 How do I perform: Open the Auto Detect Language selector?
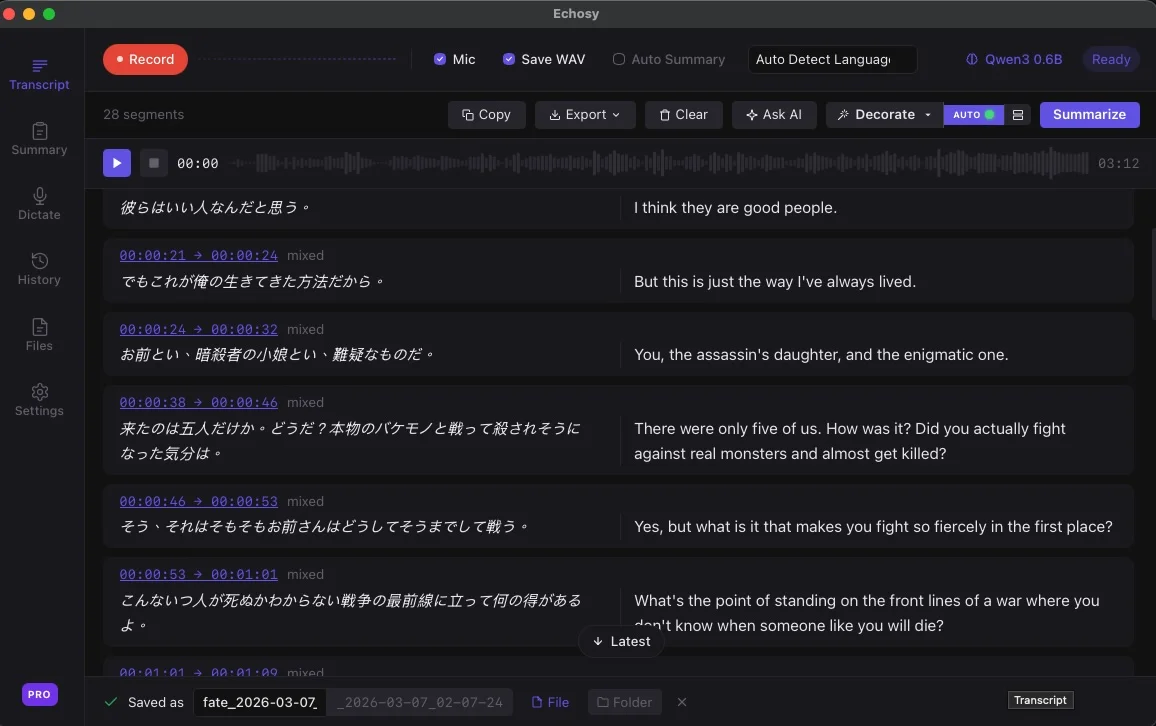[x=832, y=59]
